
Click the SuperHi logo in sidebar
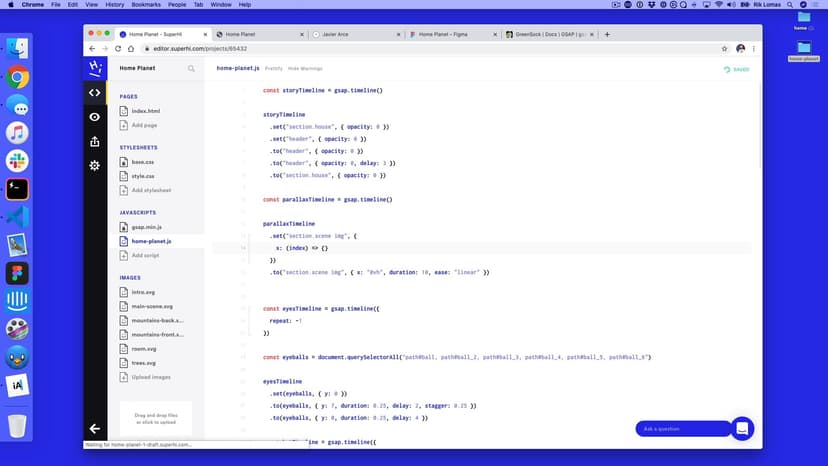[95, 68]
